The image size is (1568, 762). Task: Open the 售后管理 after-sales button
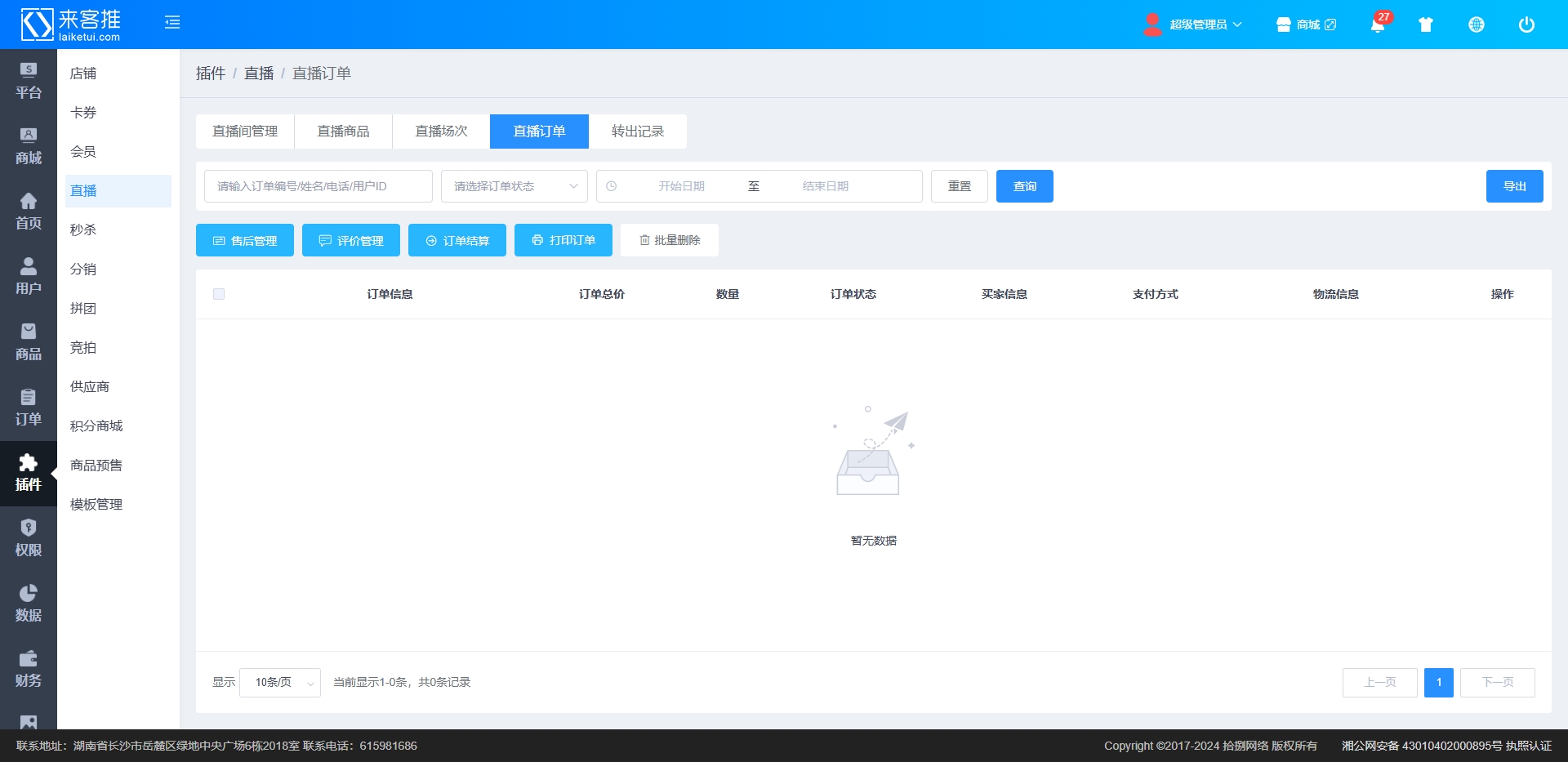tap(245, 240)
